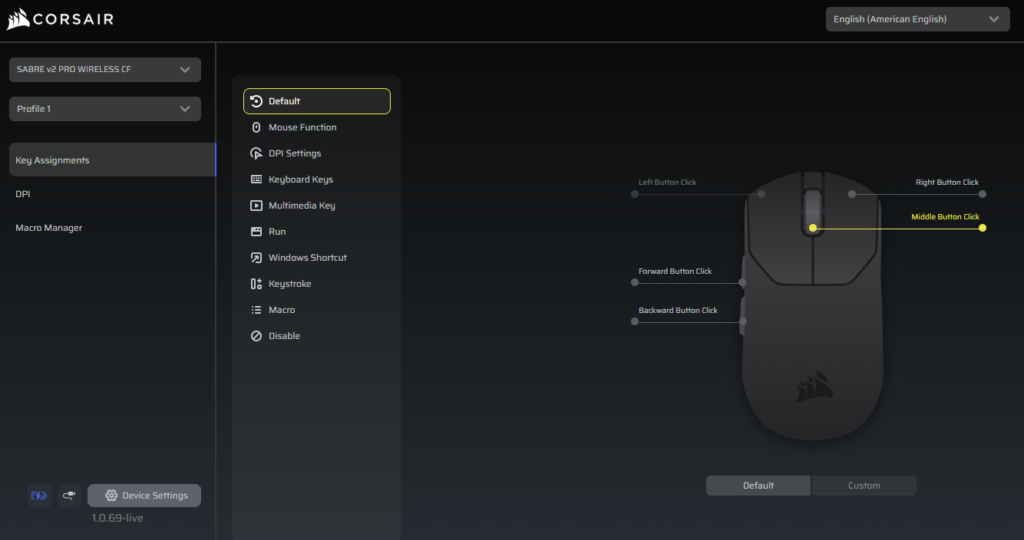Click the Corsair sails logo in header
The image size is (1024, 540).
[17, 19]
